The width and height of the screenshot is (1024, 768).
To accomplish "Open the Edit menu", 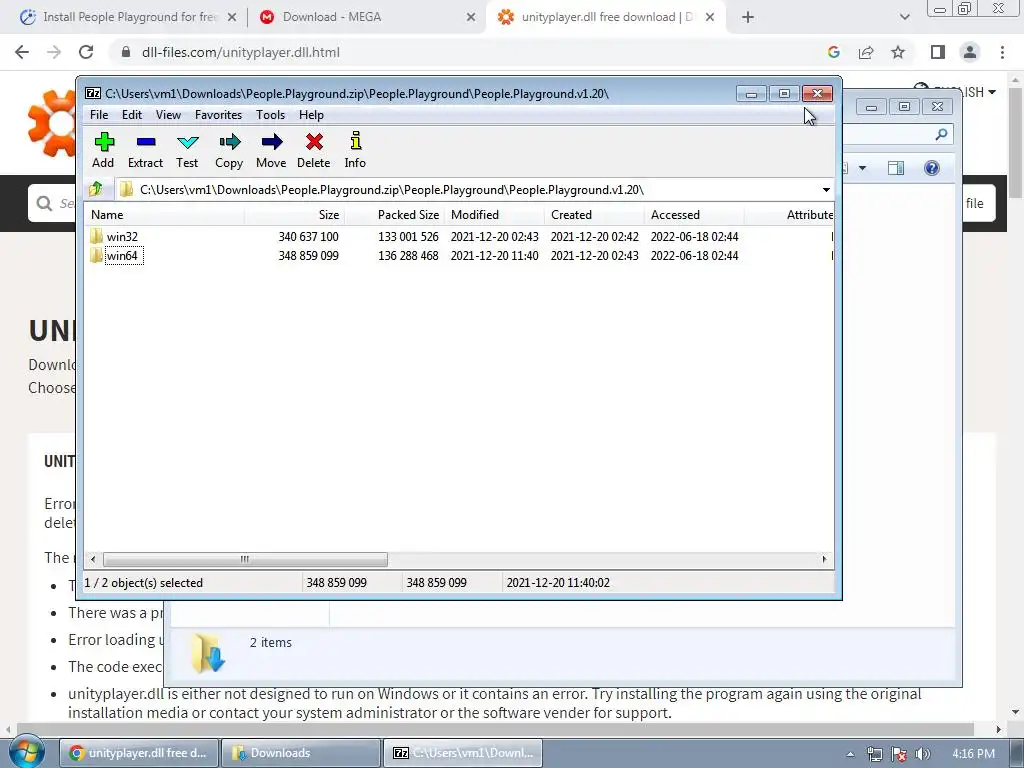I will click(132, 115).
